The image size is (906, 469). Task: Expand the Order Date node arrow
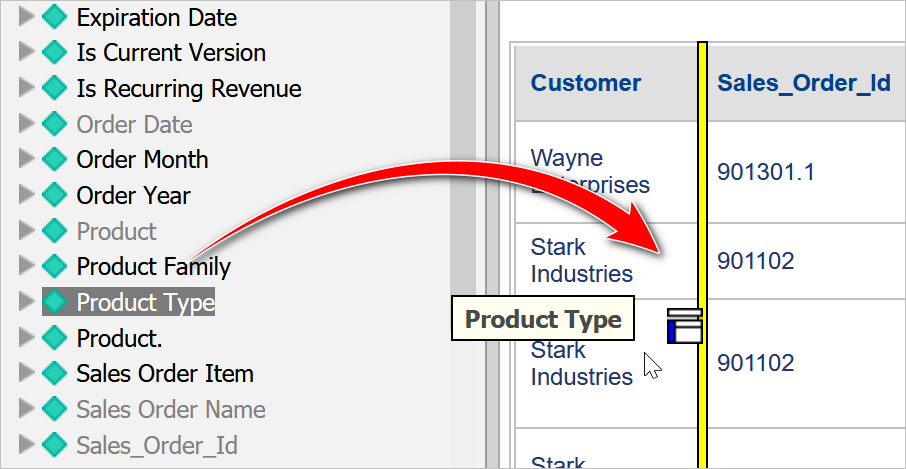(26, 124)
